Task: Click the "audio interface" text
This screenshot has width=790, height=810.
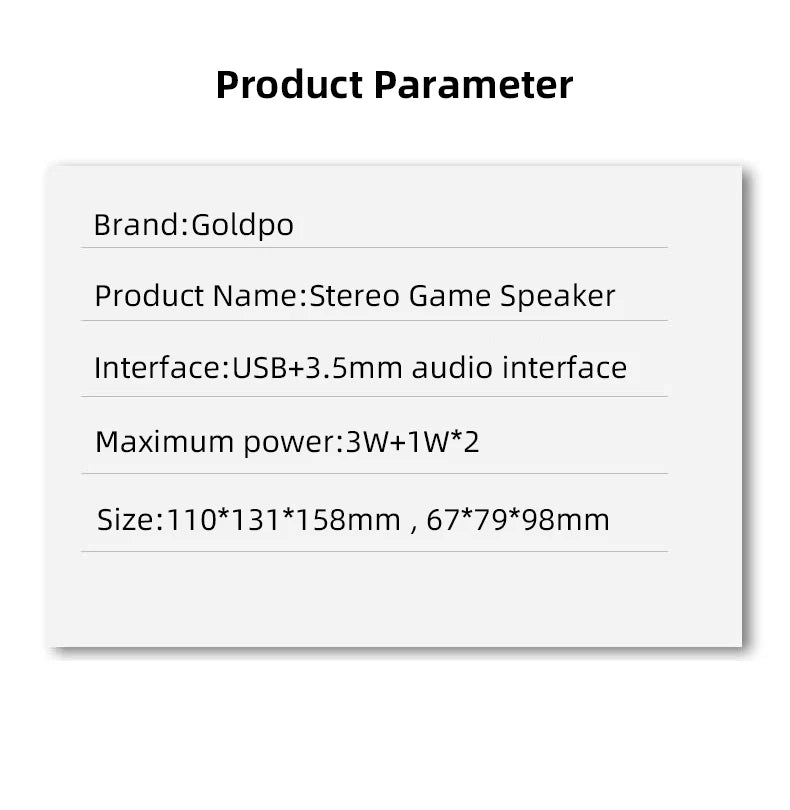Action: click(x=520, y=368)
